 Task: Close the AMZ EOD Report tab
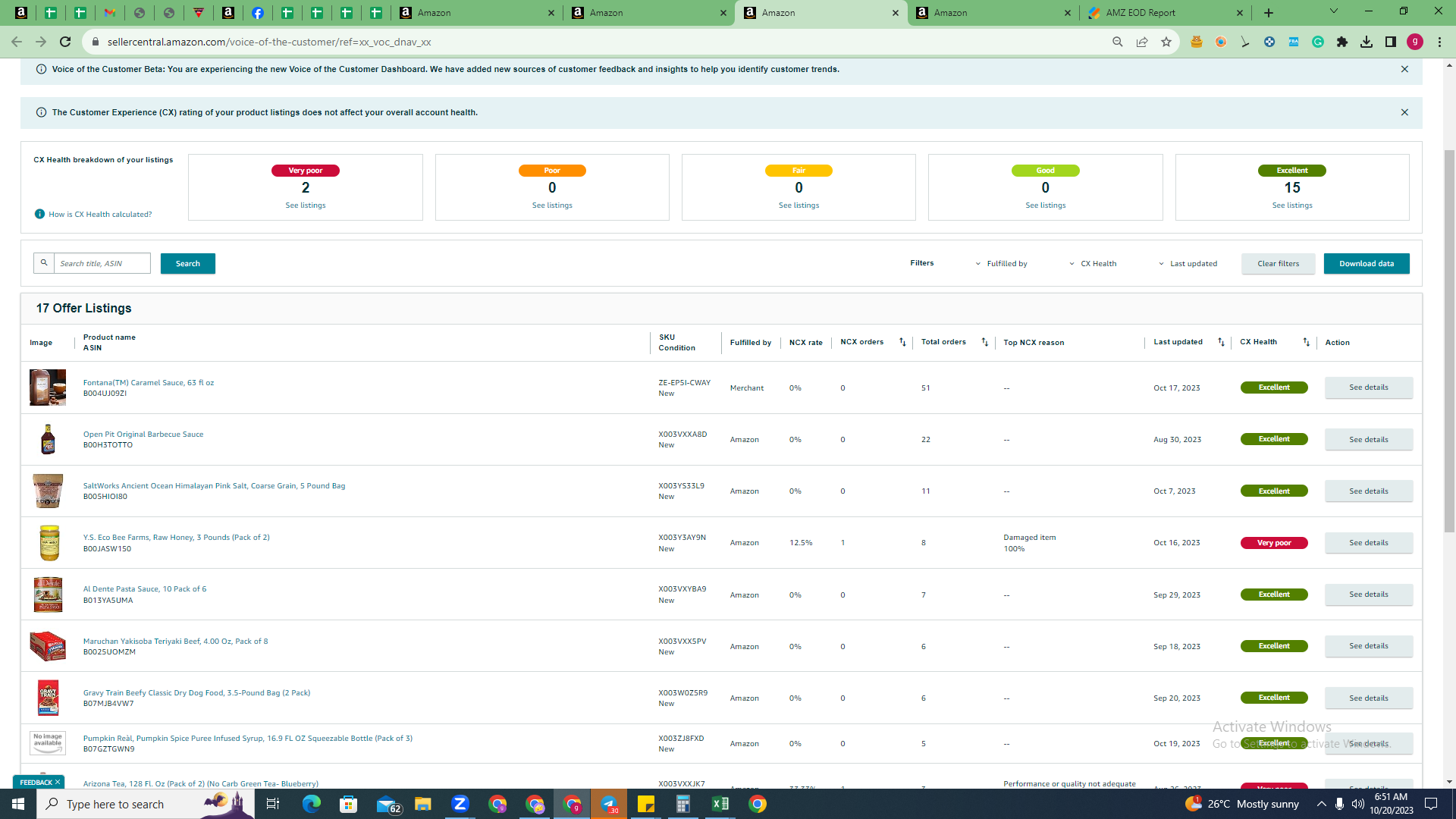coord(1239,13)
